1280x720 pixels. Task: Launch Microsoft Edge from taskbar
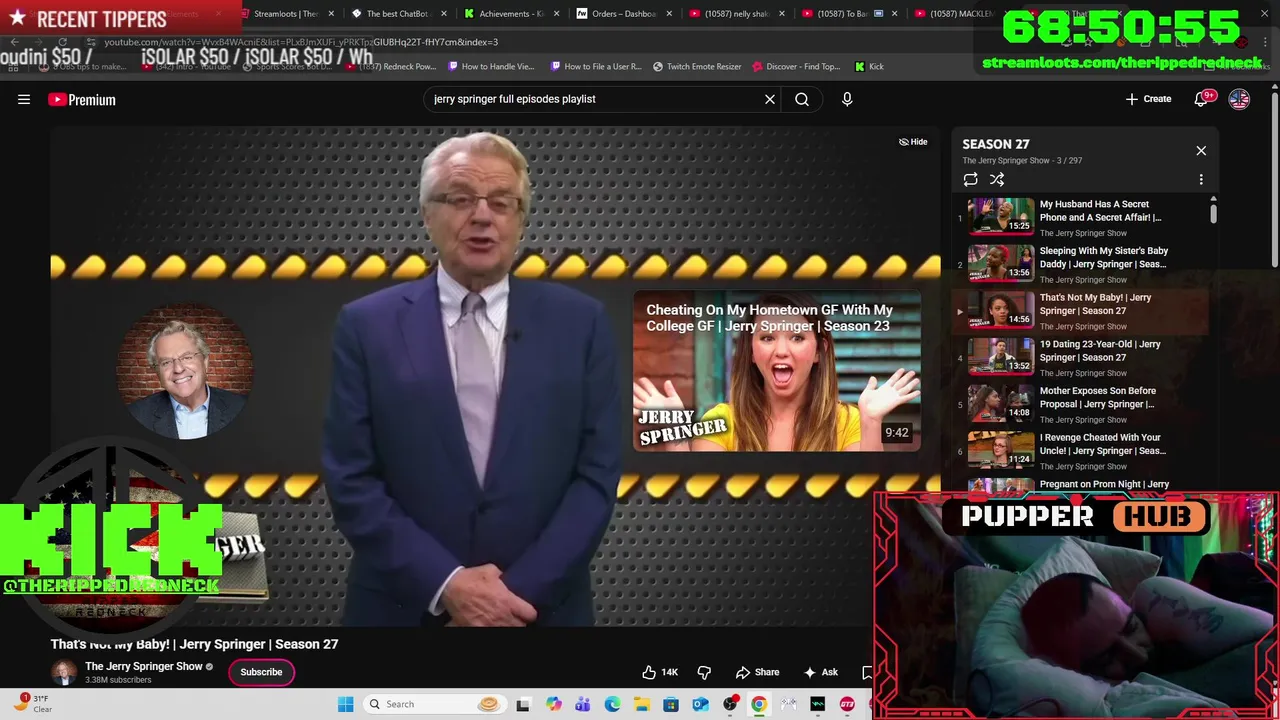[612, 704]
